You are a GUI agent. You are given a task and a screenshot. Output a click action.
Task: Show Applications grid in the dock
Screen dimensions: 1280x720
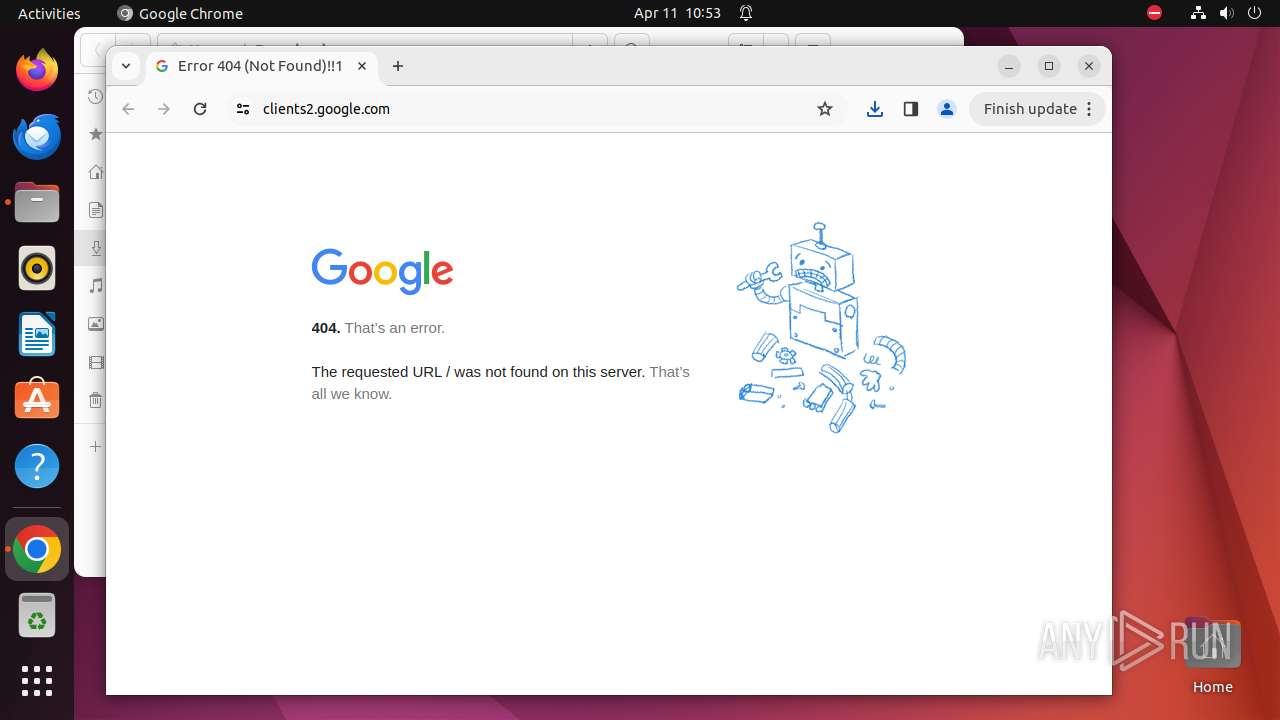coord(37,681)
